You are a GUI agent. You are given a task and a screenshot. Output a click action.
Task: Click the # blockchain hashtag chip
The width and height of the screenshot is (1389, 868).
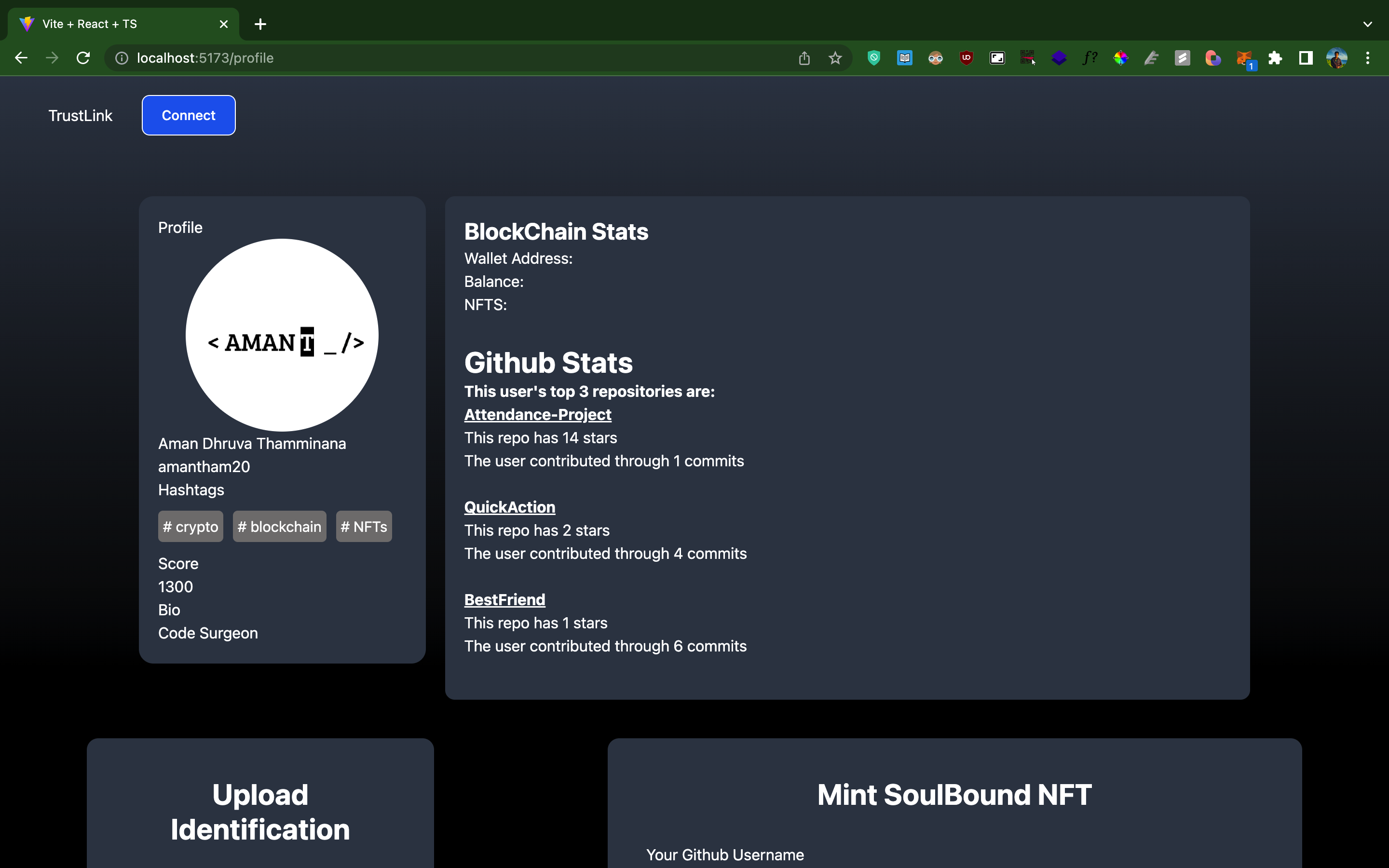(x=279, y=527)
